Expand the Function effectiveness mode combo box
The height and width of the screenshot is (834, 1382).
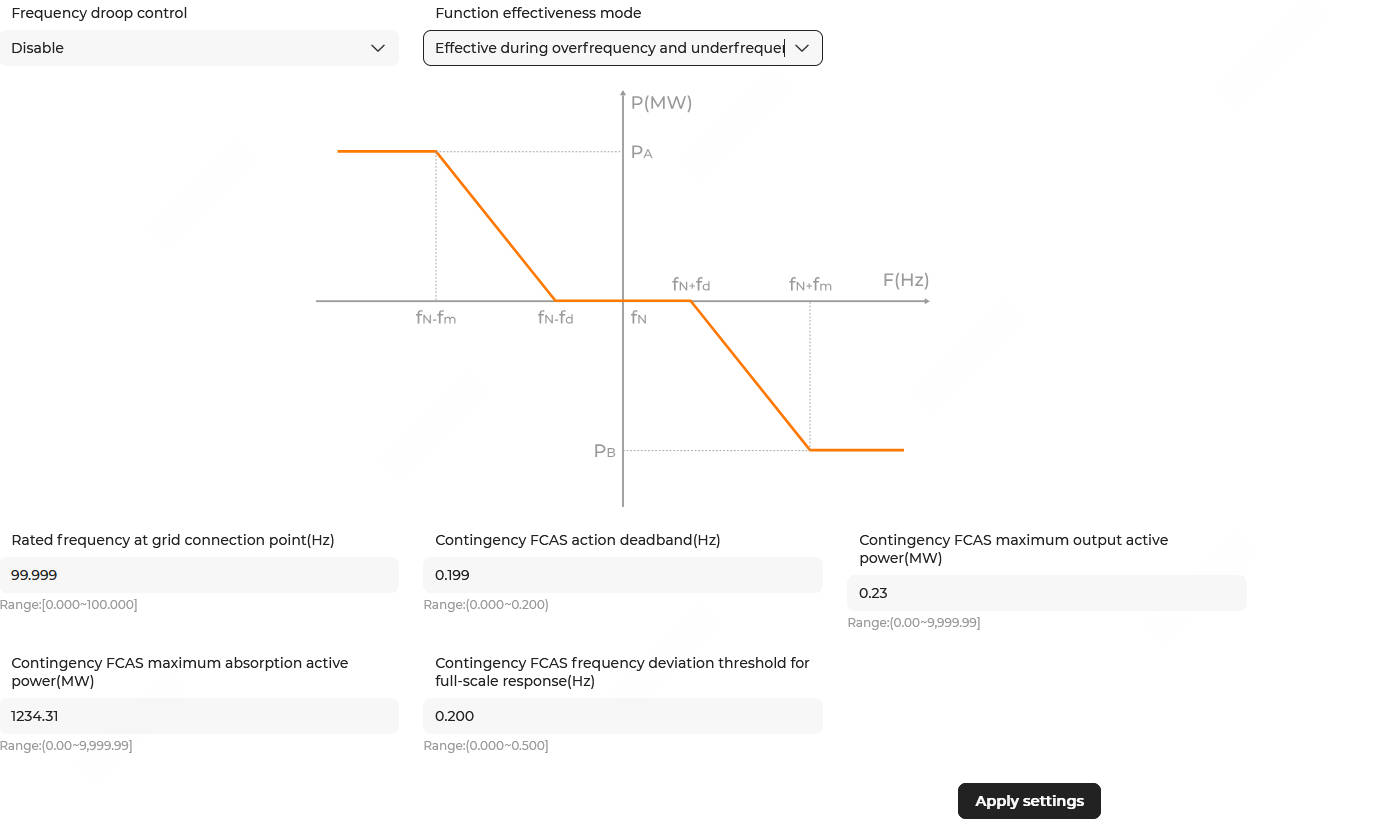[610, 48]
